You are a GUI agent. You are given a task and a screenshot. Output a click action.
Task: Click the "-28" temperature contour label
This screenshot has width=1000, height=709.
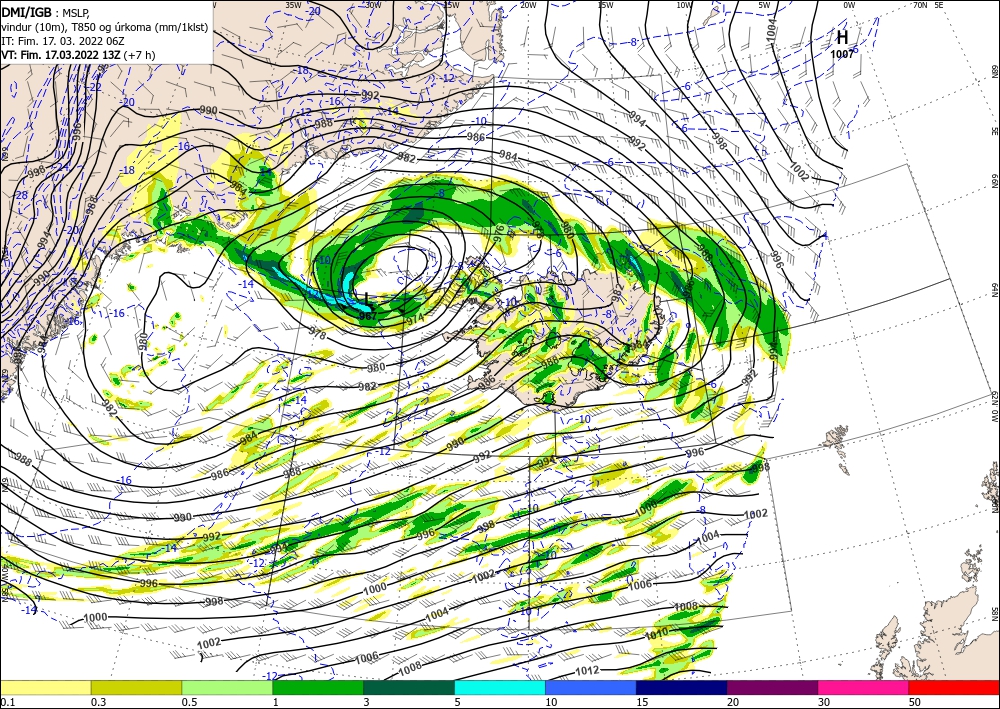click(20, 194)
